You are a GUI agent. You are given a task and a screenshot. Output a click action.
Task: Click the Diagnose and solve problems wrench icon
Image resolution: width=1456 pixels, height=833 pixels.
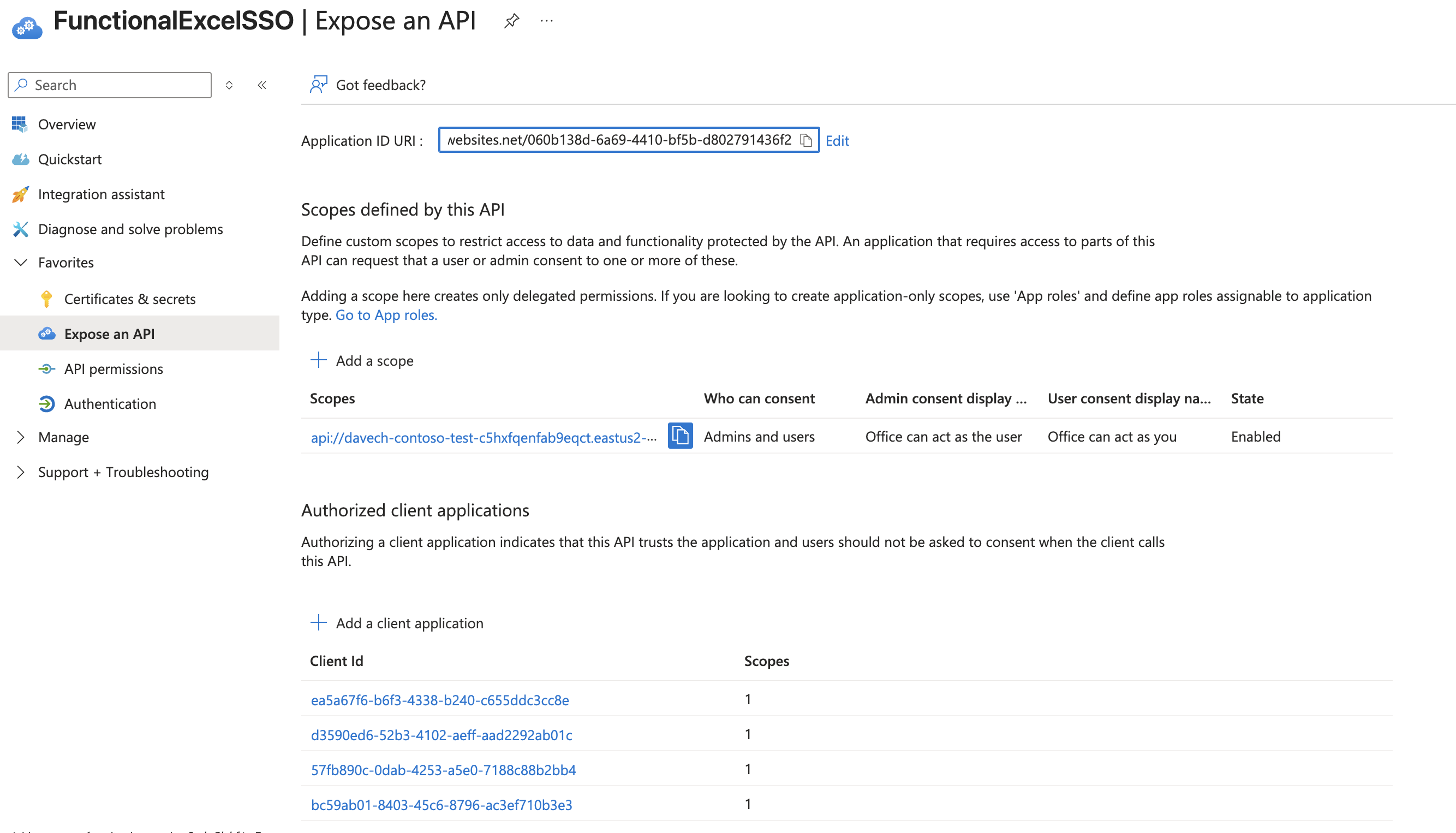[20, 229]
